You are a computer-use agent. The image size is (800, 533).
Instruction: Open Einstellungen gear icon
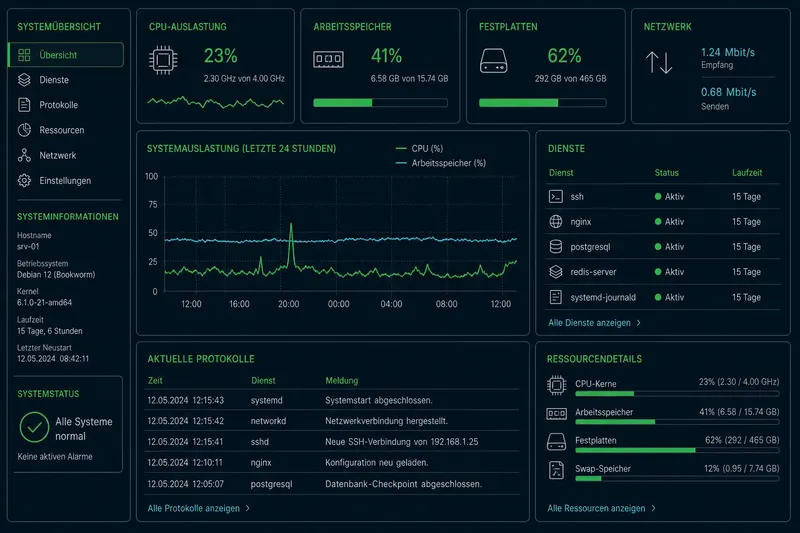click(x=24, y=181)
